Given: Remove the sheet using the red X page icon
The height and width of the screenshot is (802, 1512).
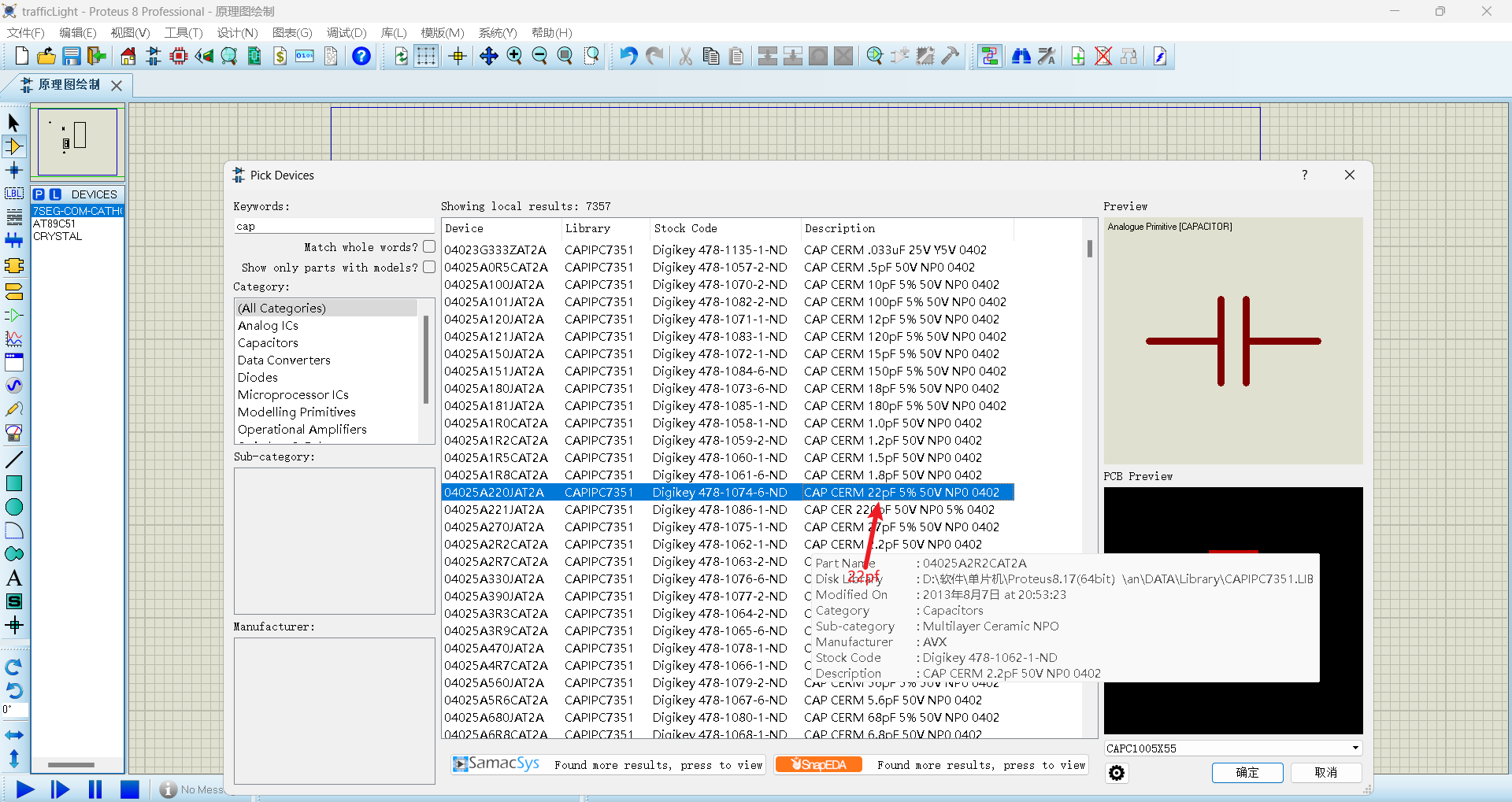Looking at the screenshot, I should [1103, 56].
